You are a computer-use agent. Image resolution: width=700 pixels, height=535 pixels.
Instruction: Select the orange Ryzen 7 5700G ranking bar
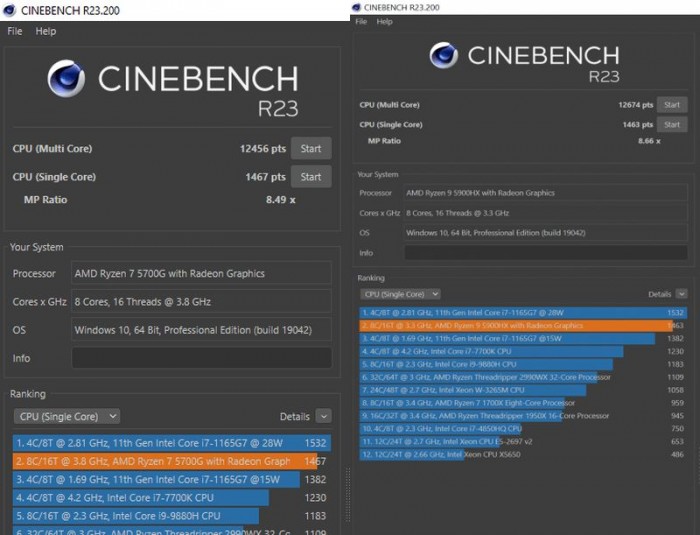tap(160, 461)
